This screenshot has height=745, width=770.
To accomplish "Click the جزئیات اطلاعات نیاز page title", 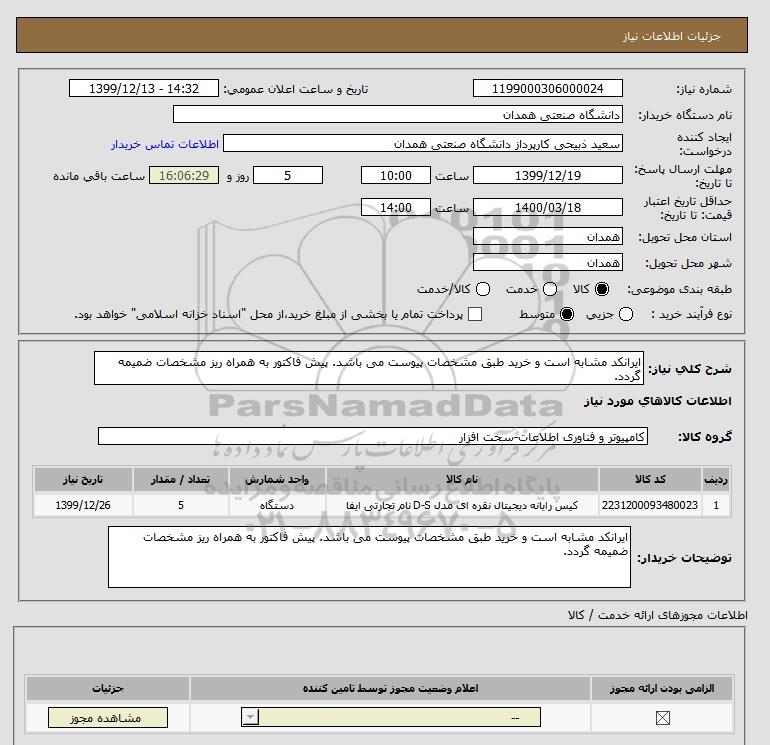I will click(671, 36).
